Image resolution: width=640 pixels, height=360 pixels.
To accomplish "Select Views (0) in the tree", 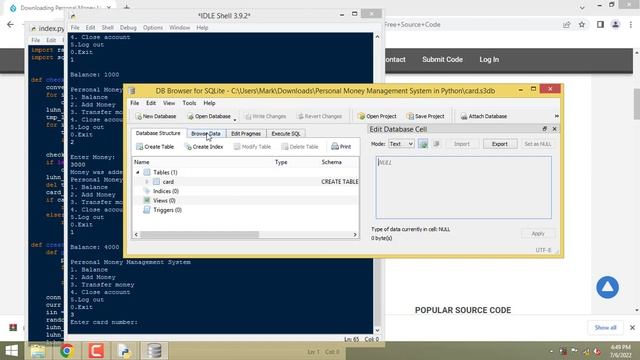I will (164, 200).
